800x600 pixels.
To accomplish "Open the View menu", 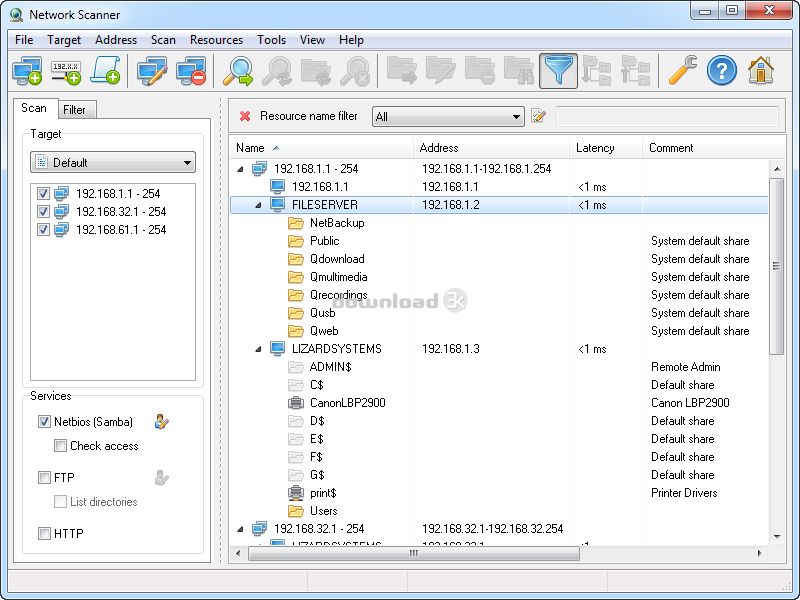I will click(x=312, y=40).
